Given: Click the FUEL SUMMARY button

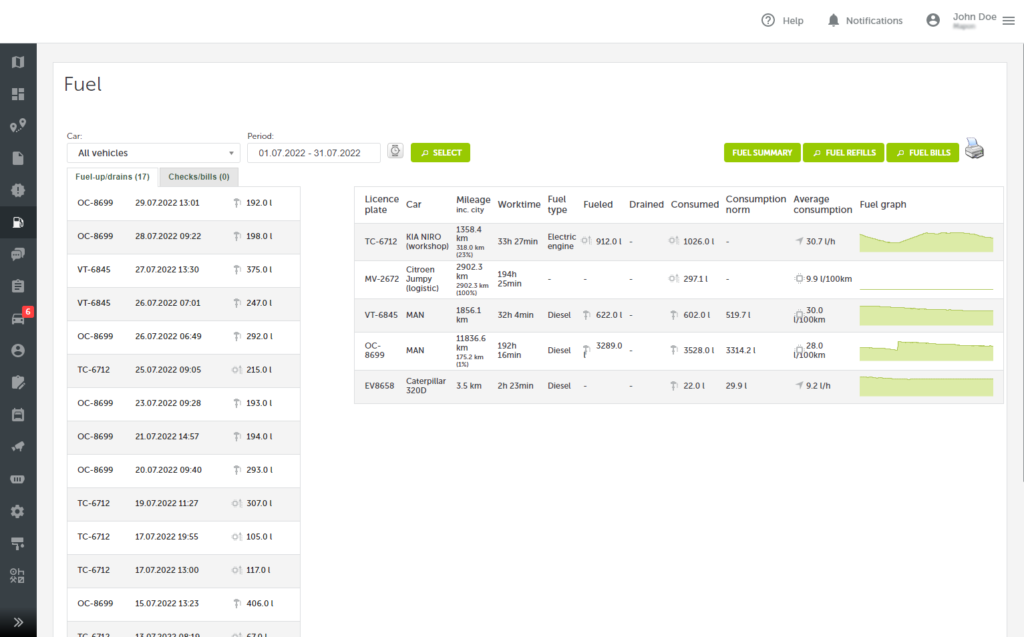Looking at the screenshot, I should [x=762, y=153].
